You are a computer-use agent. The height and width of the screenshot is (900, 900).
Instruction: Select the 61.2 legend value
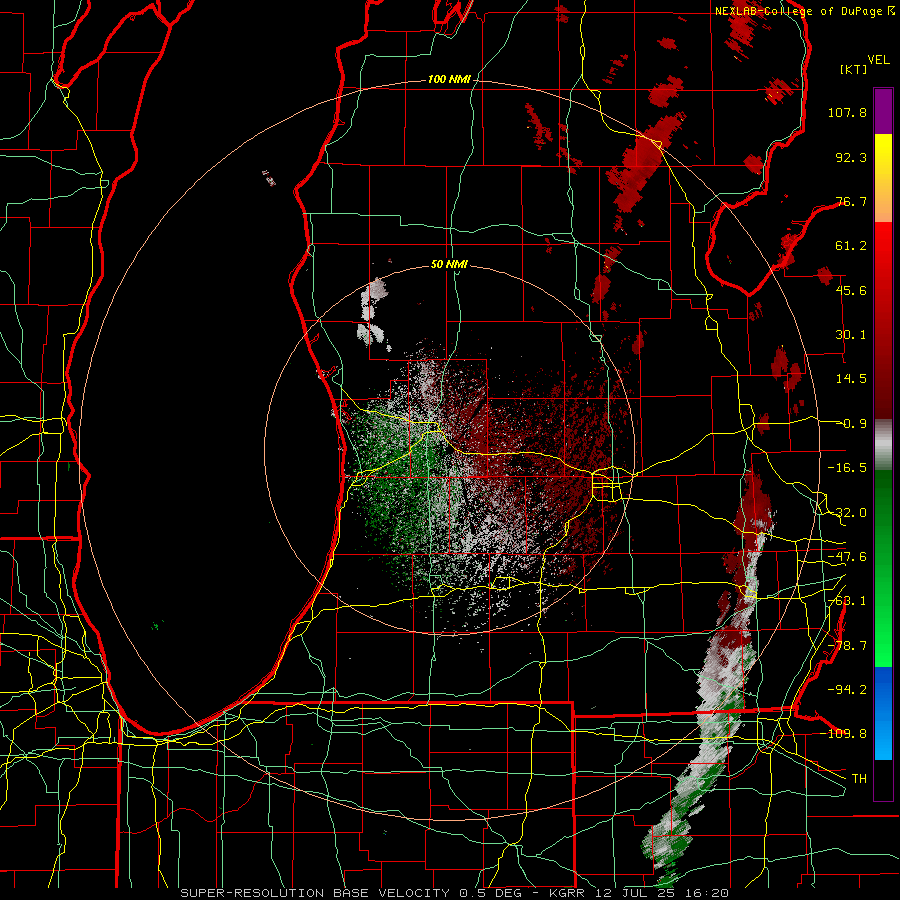pos(851,246)
